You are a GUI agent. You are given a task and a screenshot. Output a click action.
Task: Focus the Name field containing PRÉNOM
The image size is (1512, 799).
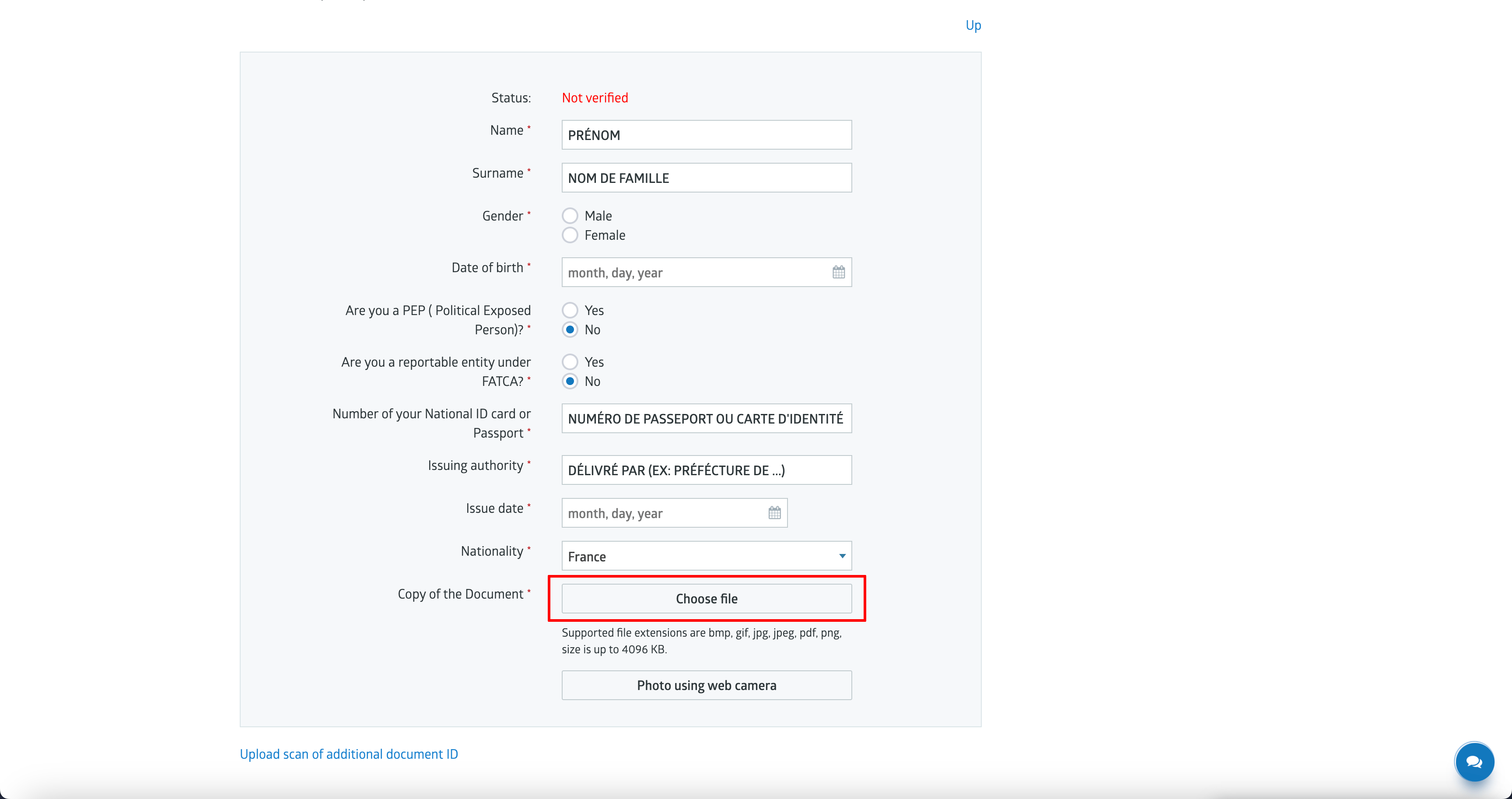pyautogui.click(x=706, y=135)
